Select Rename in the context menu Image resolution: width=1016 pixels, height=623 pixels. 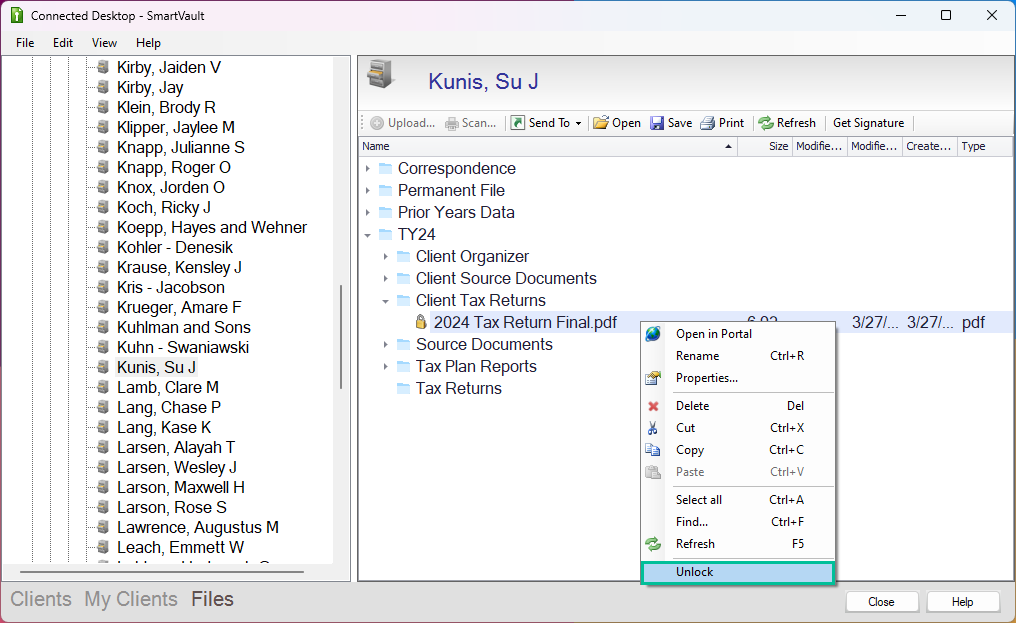pos(697,356)
